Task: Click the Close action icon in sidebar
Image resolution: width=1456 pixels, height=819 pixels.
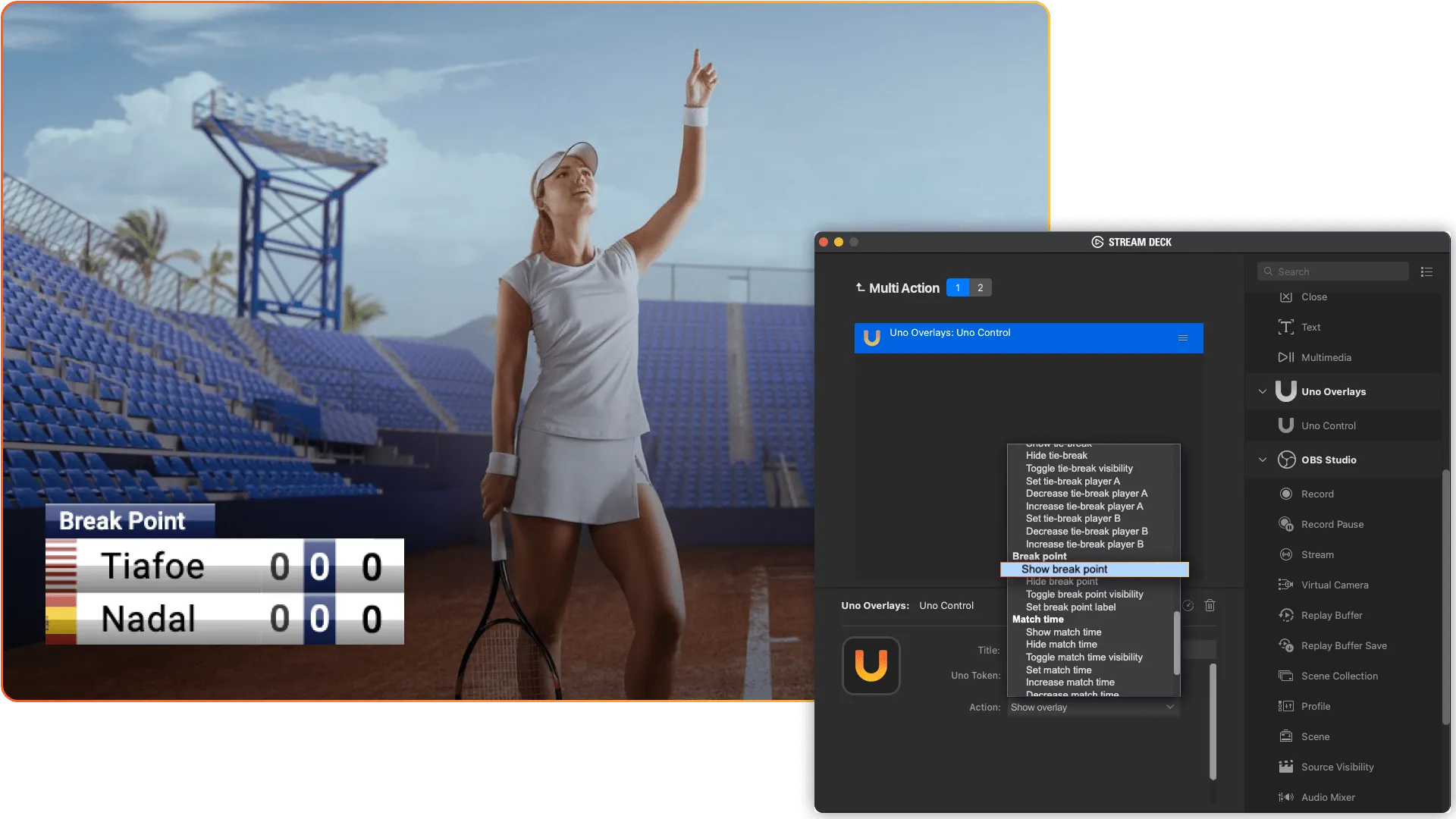Action: [x=1285, y=297]
